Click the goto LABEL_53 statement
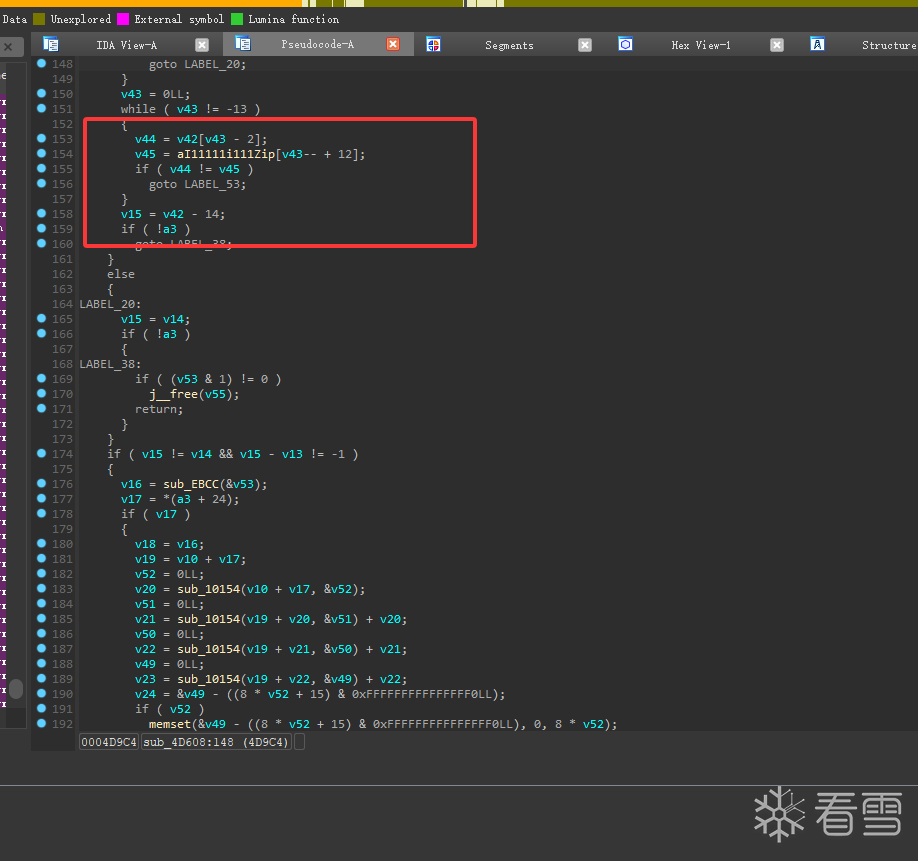The width and height of the screenshot is (918, 861). click(x=197, y=184)
